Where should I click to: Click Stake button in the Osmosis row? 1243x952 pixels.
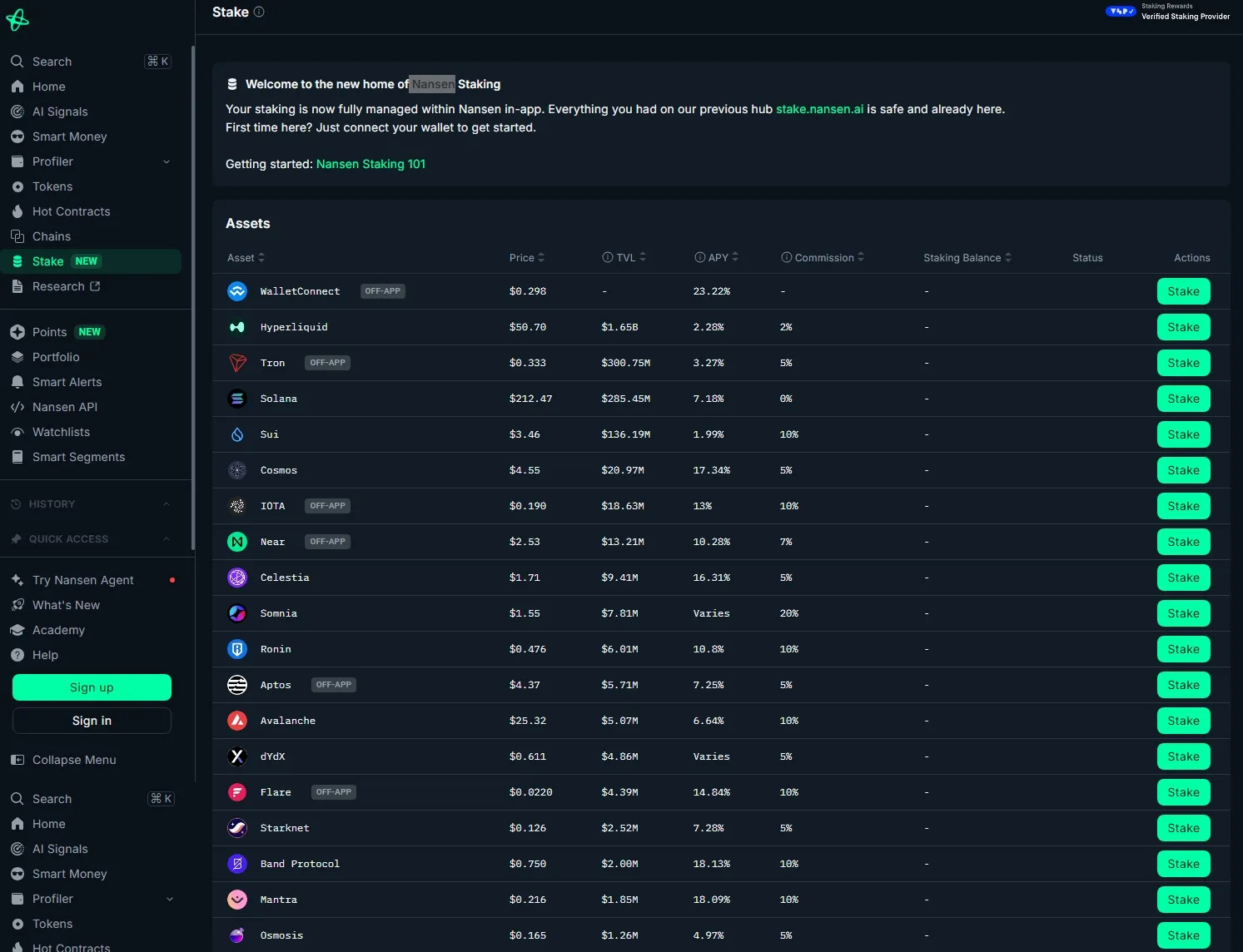tap(1183, 935)
